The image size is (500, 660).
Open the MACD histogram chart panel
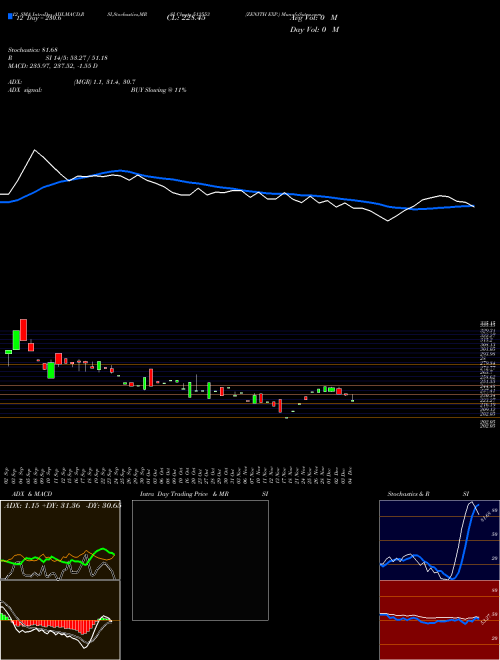(x=60, y=620)
